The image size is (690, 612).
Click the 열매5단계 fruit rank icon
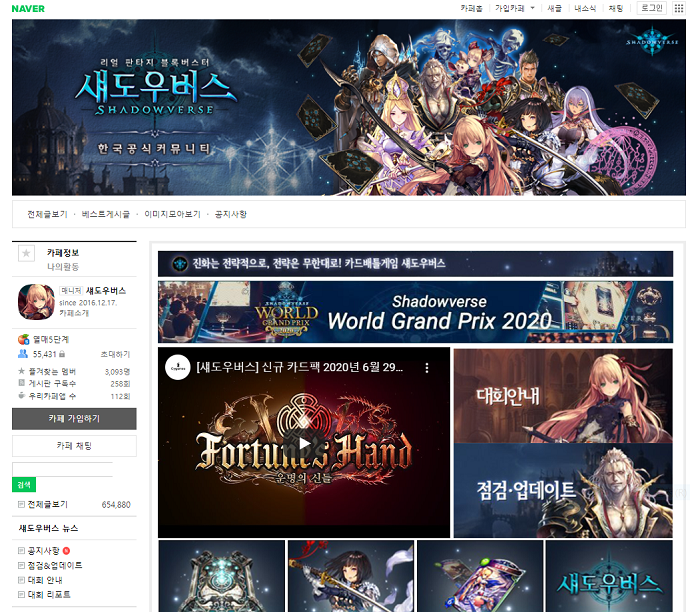pos(23,339)
